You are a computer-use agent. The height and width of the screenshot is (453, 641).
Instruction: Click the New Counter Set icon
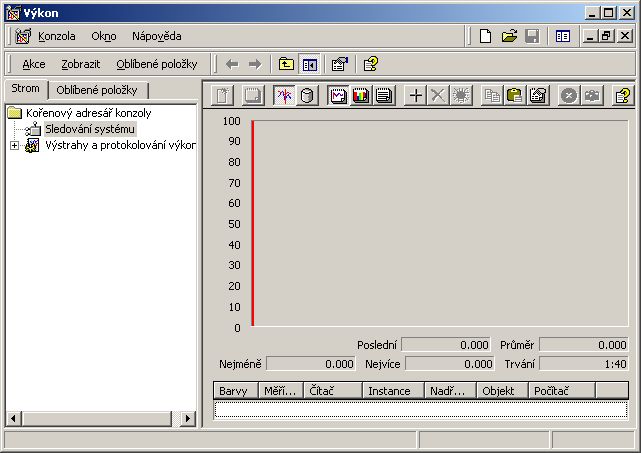point(223,96)
